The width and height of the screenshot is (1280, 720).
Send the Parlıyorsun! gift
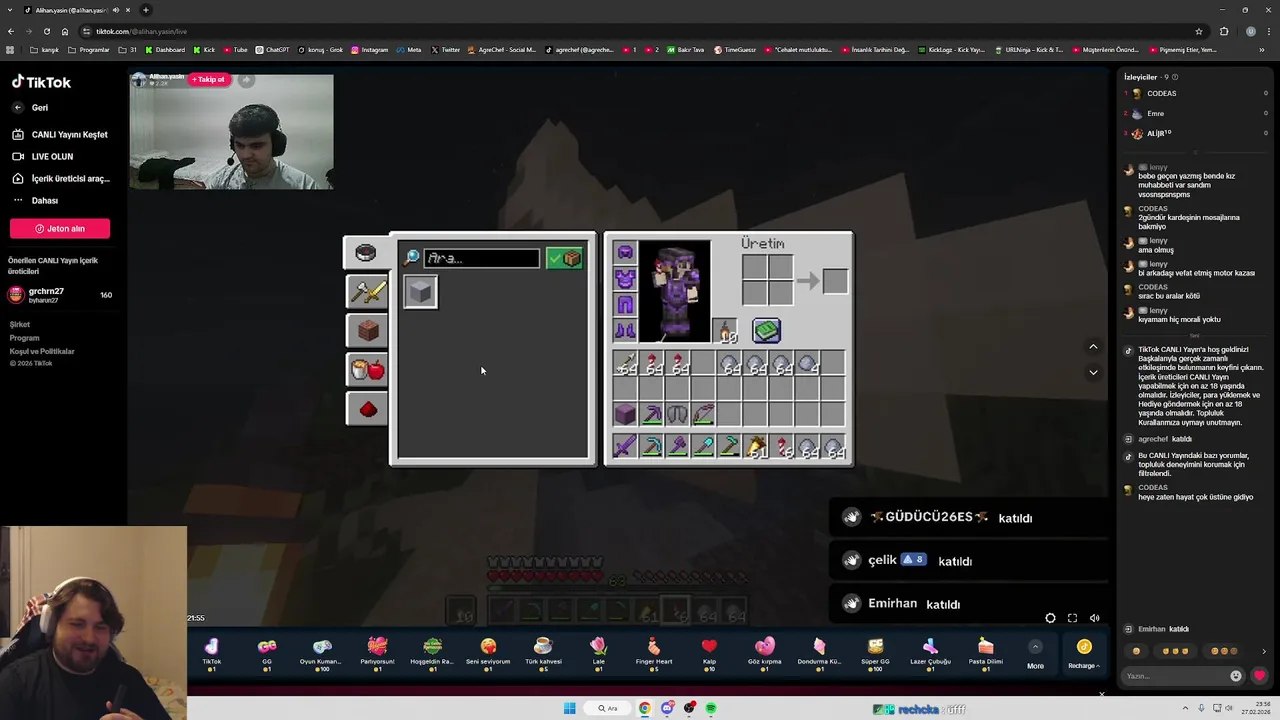[x=377, y=653]
